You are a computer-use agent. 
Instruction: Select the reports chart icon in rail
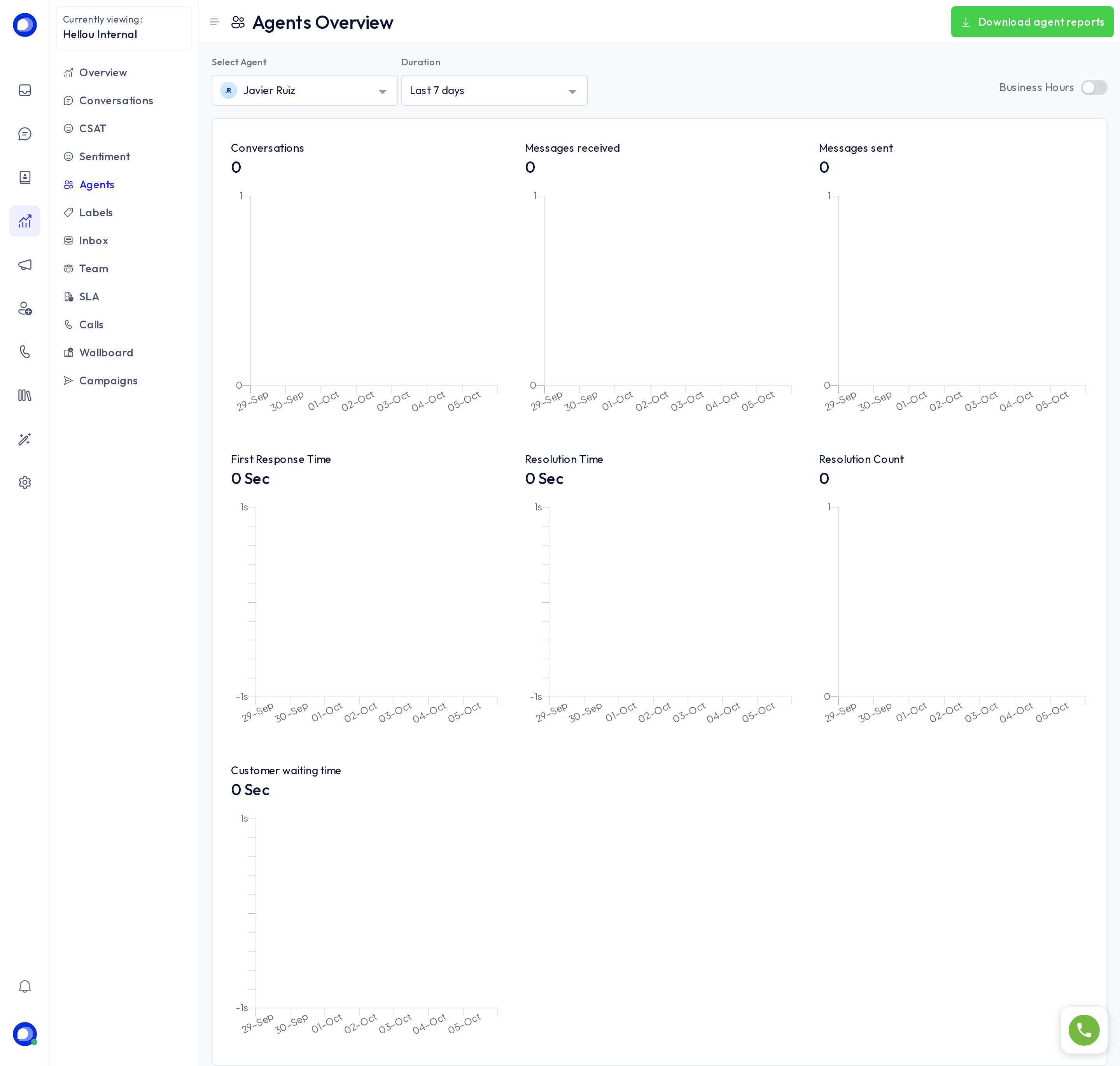[x=24, y=221]
